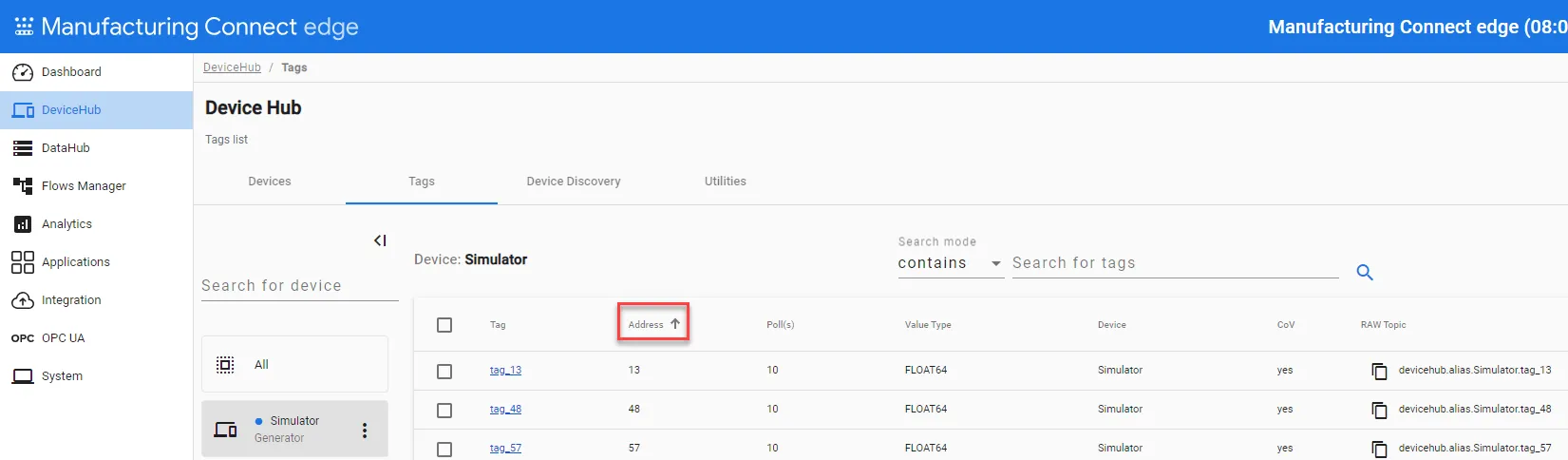Click the Simulator device type icon
The width and height of the screenshot is (1568, 460).
(x=226, y=430)
